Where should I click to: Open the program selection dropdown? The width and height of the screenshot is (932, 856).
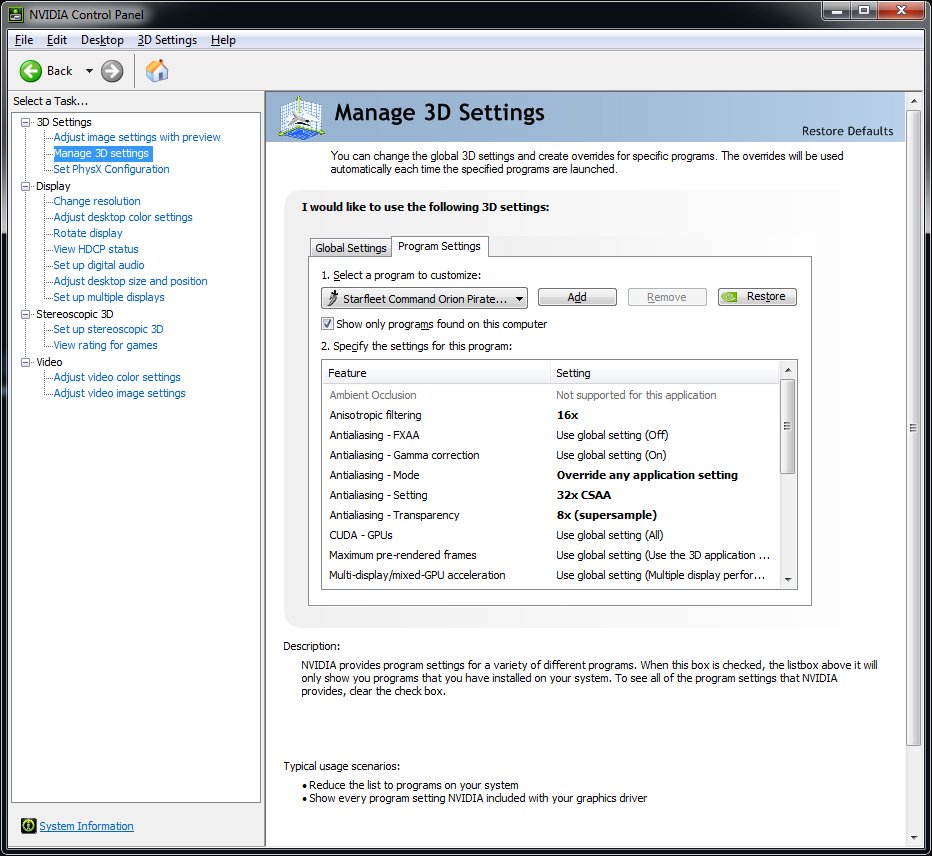click(520, 298)
